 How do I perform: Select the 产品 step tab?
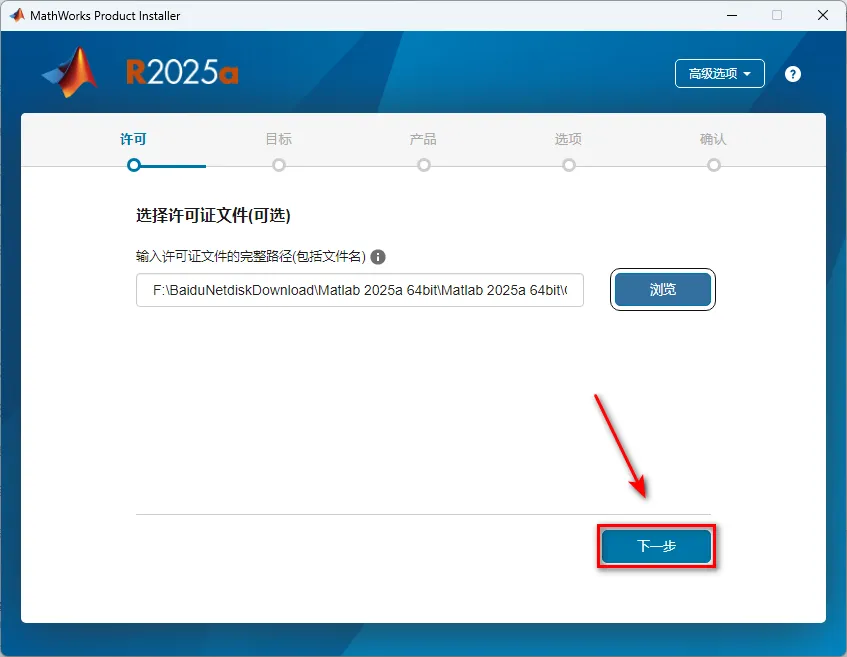[x=424, y=139]
